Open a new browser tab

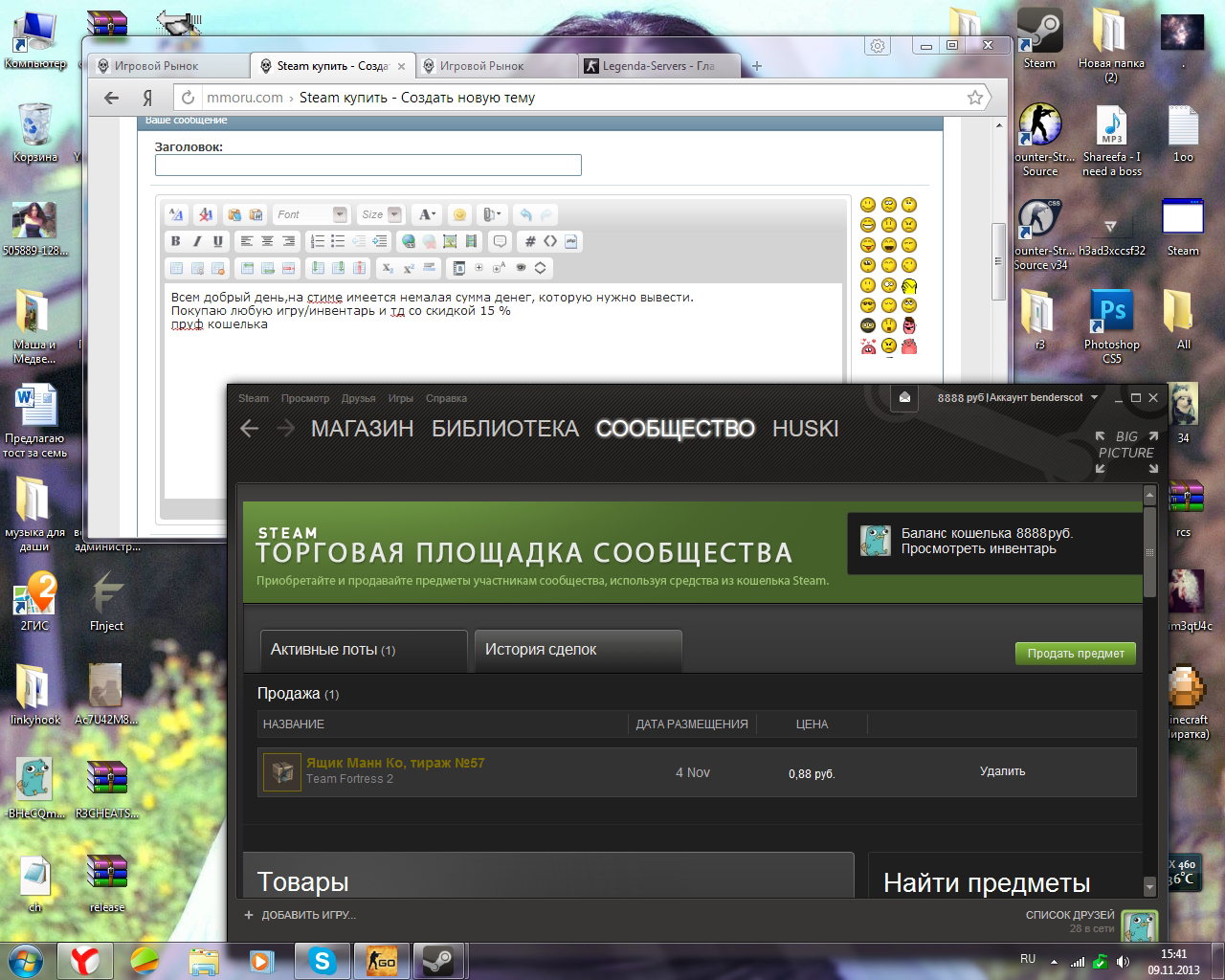click(x=757, y=66)
